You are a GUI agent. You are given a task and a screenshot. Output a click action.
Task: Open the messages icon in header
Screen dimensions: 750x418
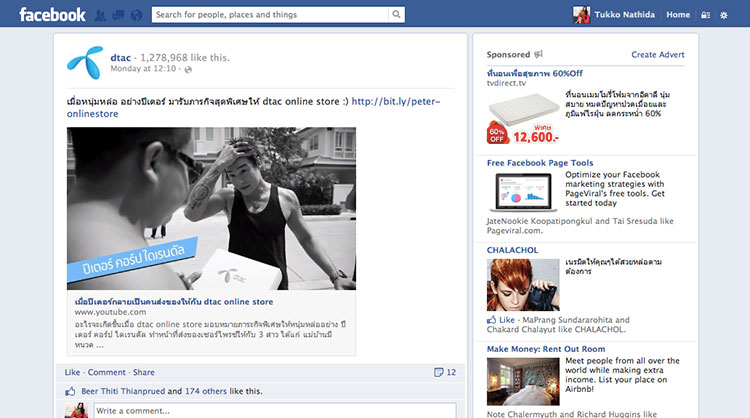point(118,15)
